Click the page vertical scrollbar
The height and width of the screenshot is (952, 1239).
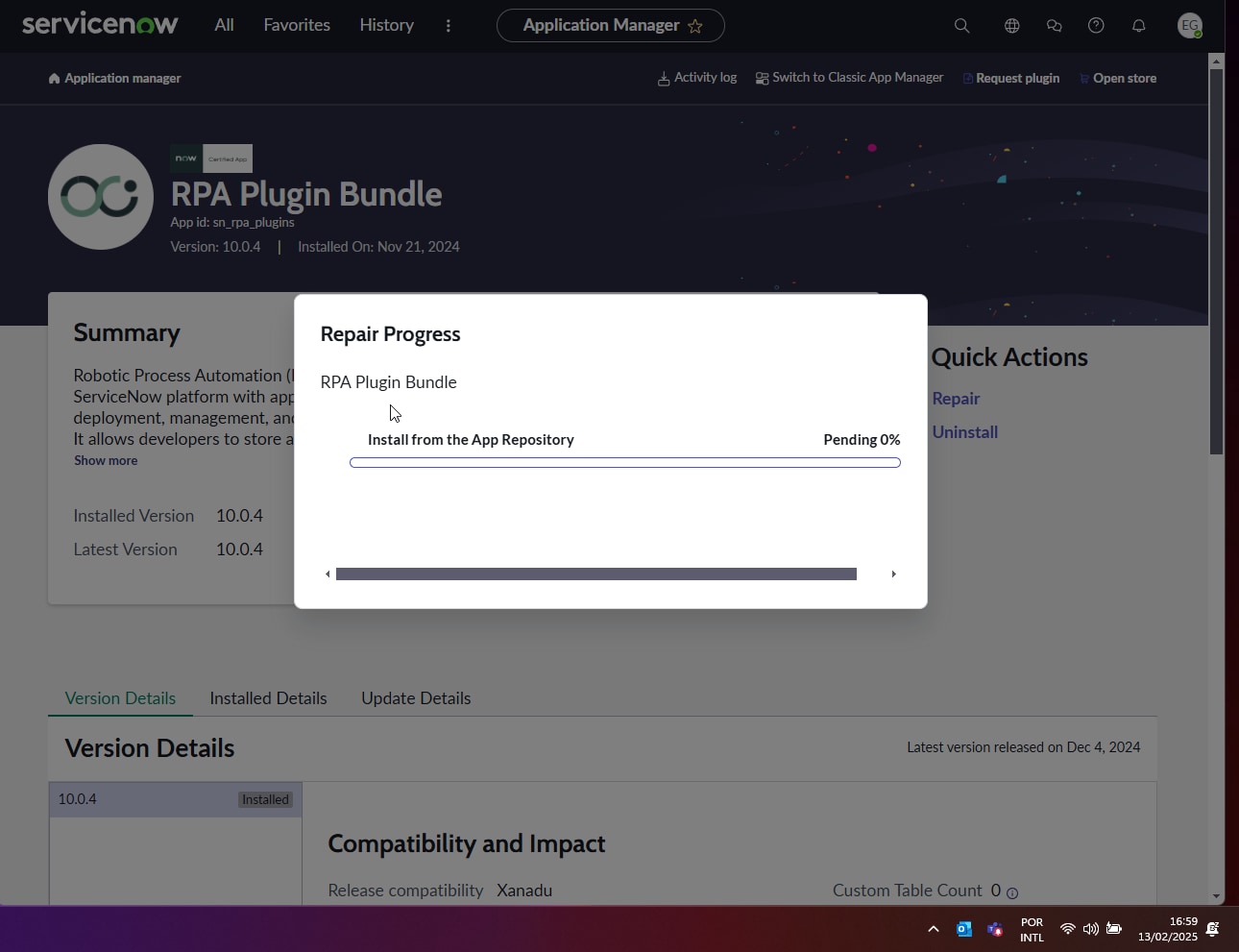[1216, 261]
